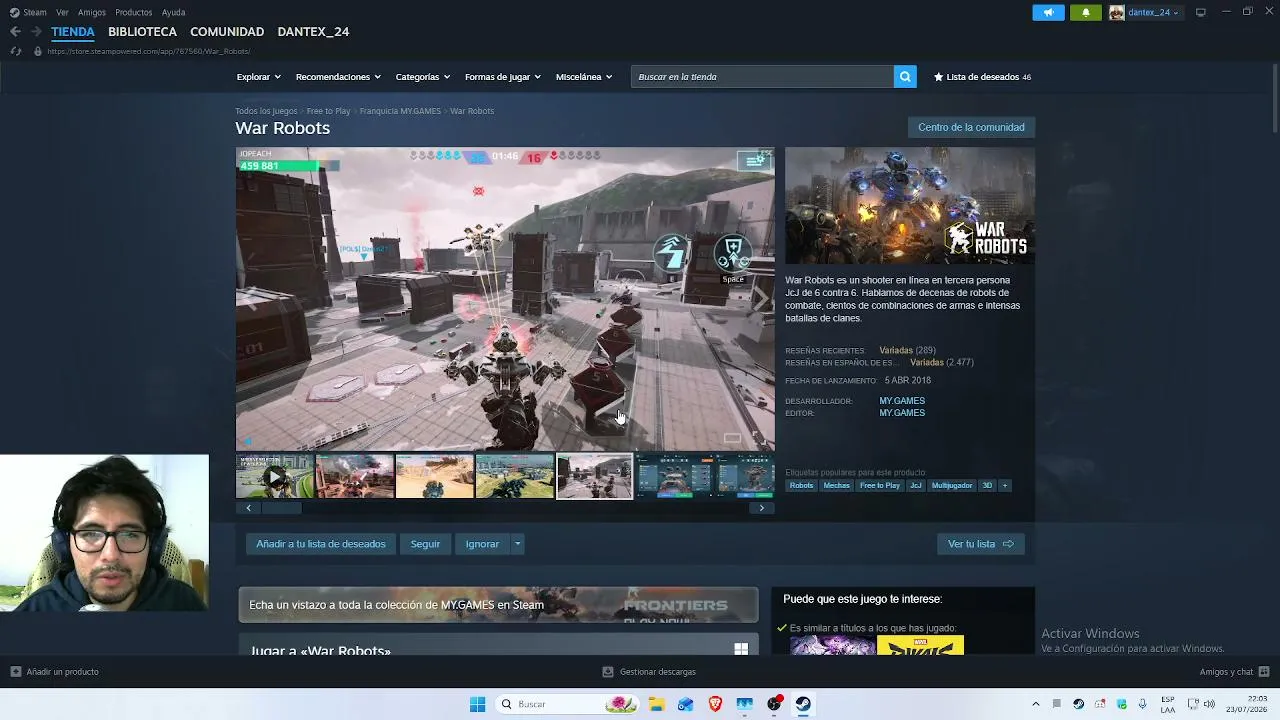
Task: Switch to the TIENDA tab
Action: (x=73, y=32)
